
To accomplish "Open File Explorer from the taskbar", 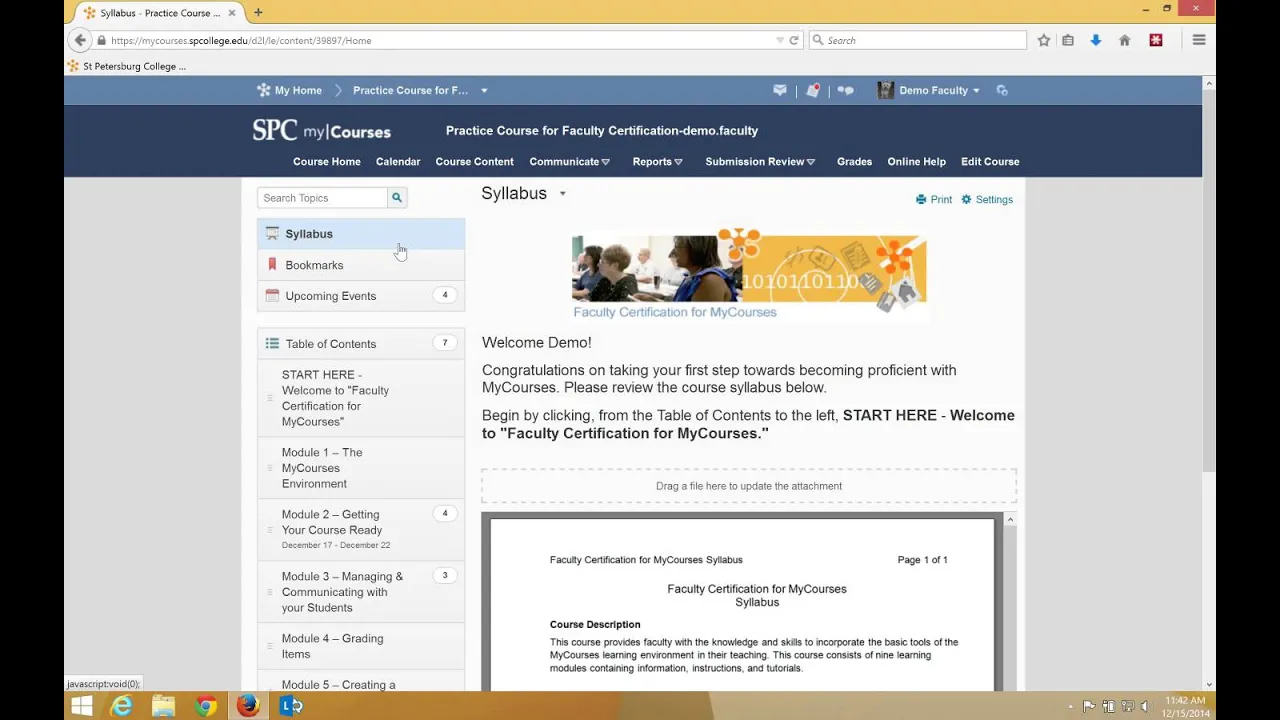I will click(x=164, y=706).
